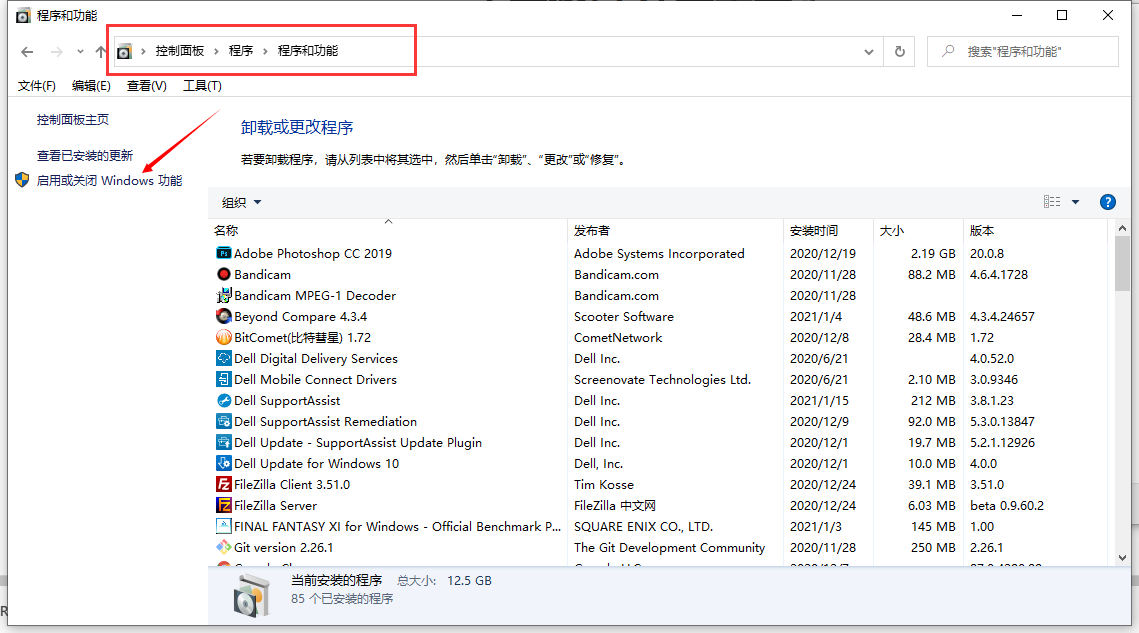Click the scrollbar up arrow

coord(1122,228)
